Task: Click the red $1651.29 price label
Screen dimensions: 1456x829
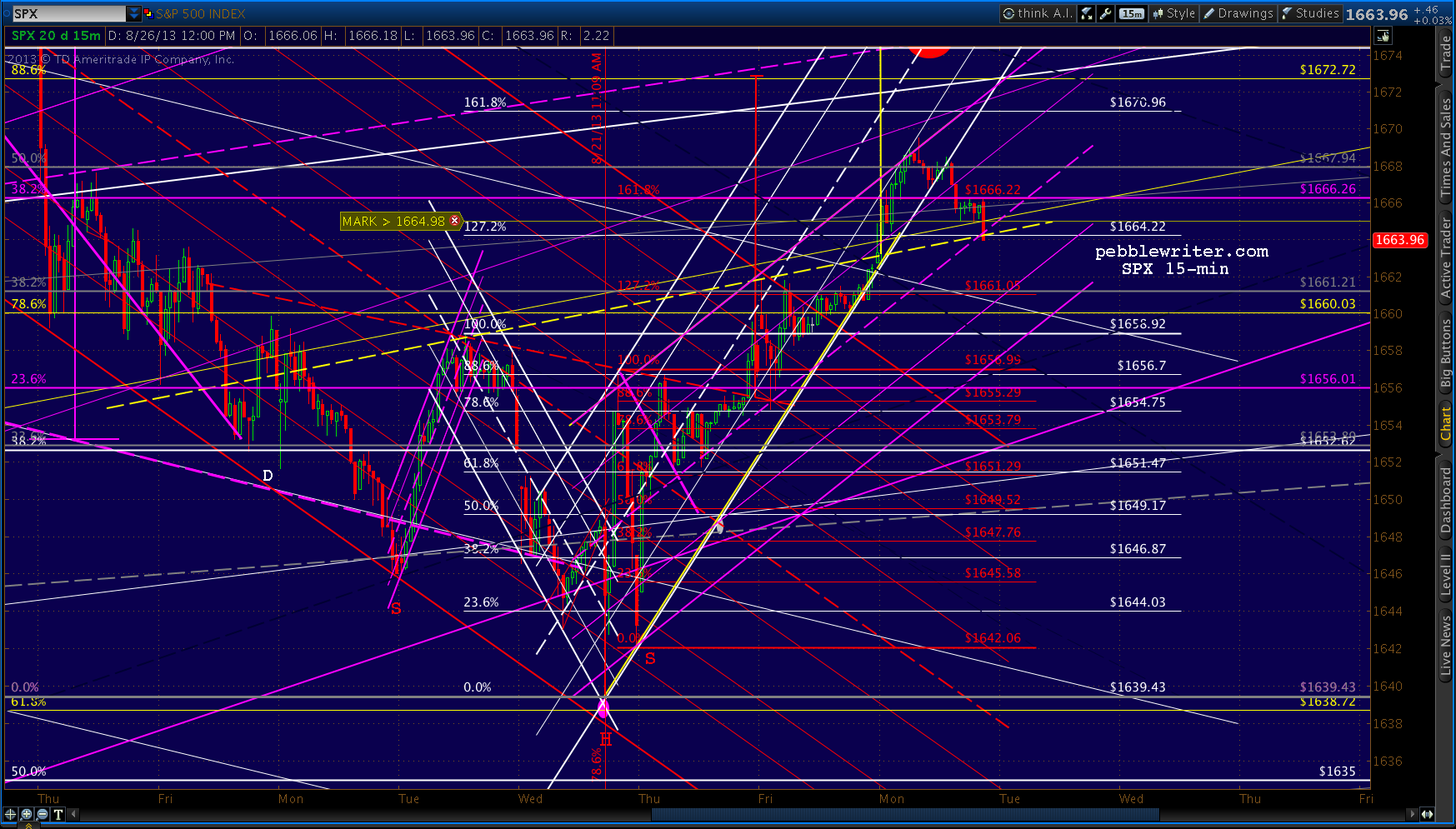Action: tap(993, 467)
